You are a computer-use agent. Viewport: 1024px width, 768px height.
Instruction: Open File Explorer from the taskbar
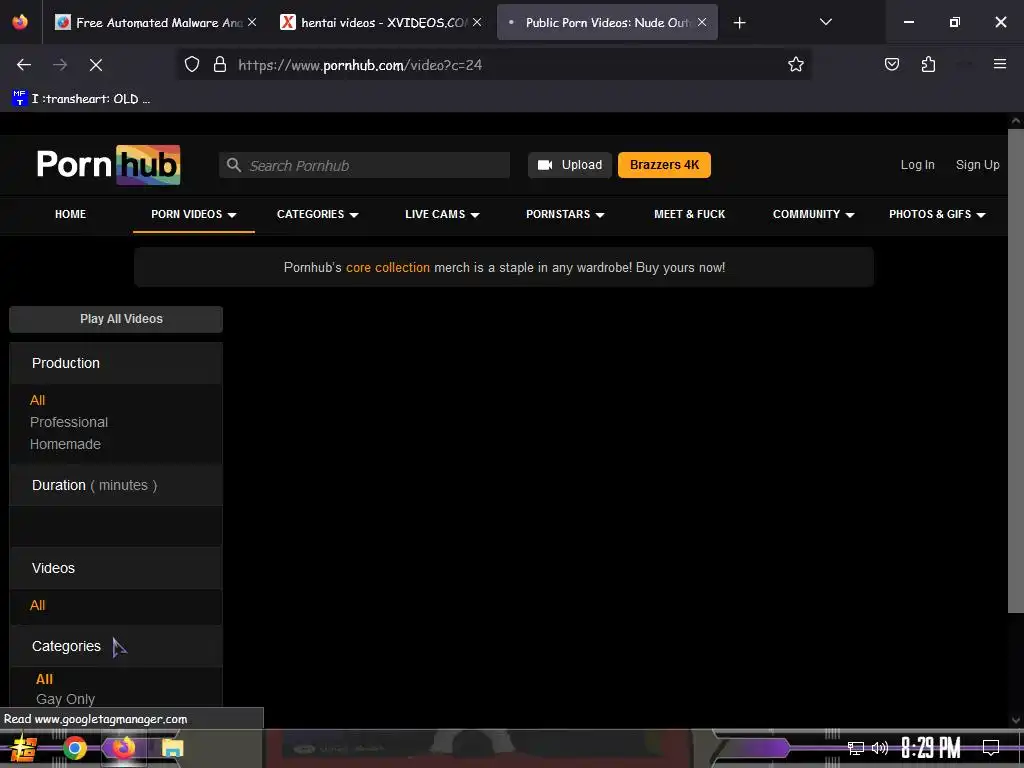[172, 748]
